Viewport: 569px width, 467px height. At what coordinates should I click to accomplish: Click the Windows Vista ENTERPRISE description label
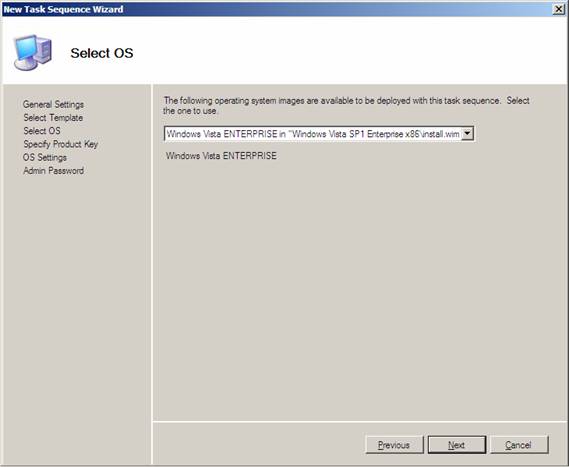221,156
